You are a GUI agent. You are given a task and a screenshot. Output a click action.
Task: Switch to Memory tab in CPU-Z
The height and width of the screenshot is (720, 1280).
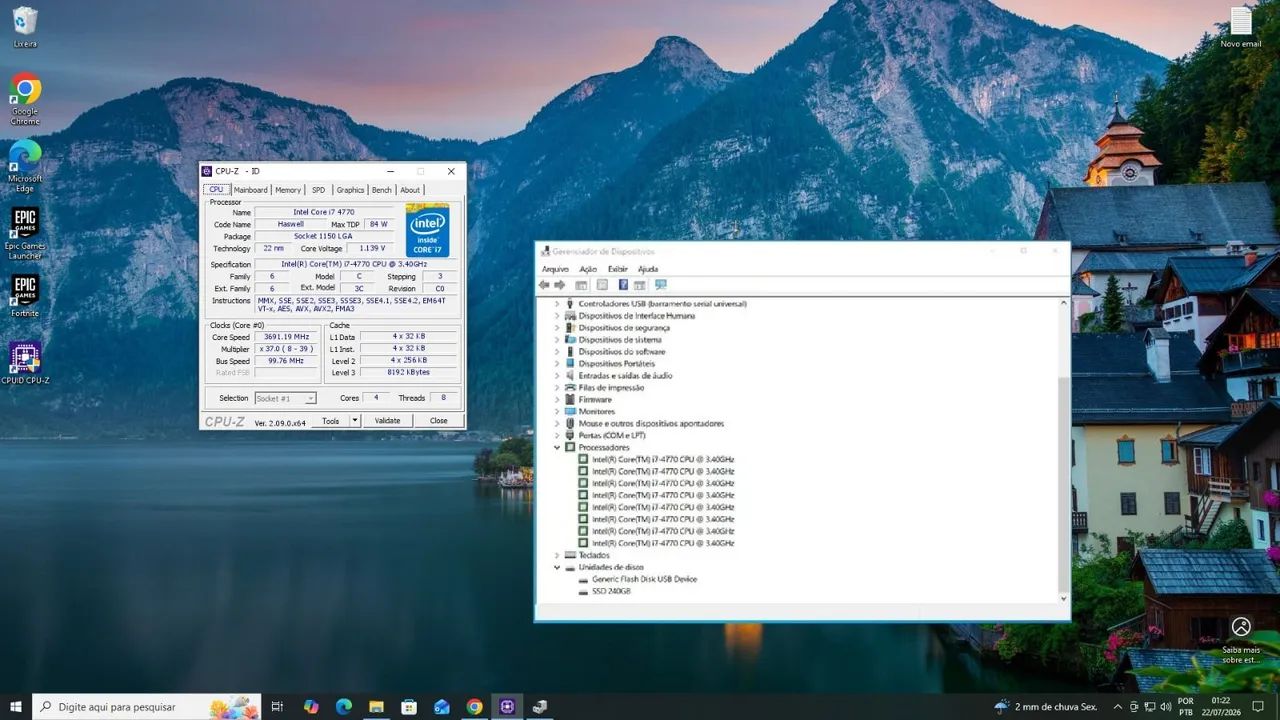(x=288, y=190)
